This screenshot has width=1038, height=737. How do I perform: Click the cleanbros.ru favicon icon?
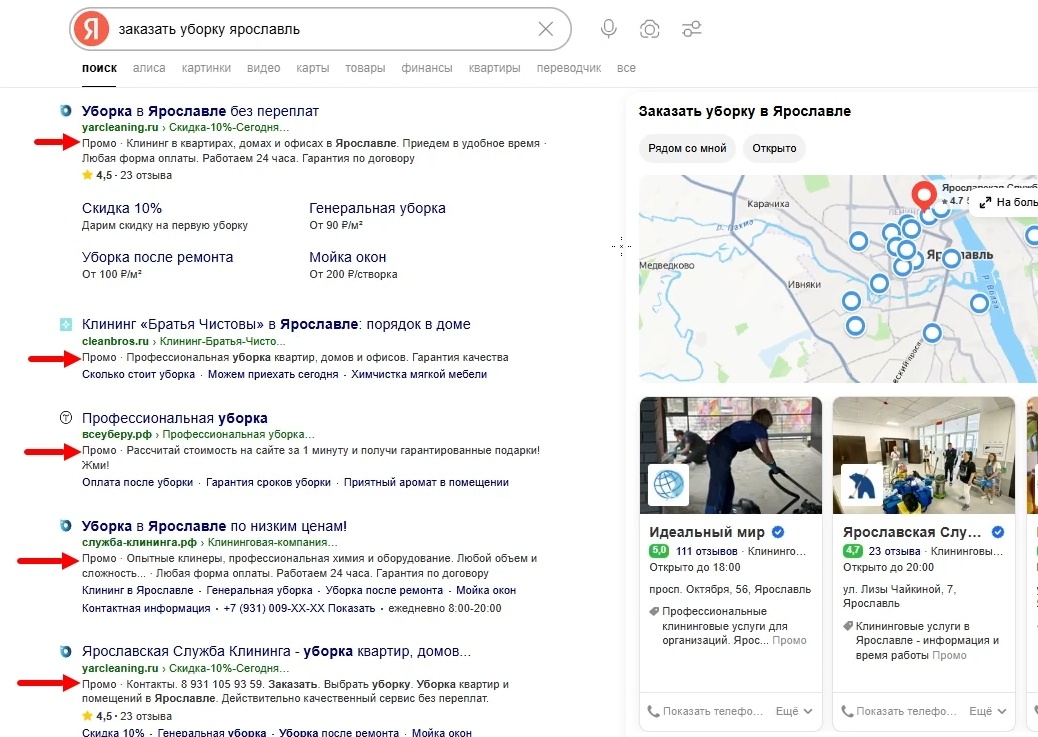click(66, 324)
